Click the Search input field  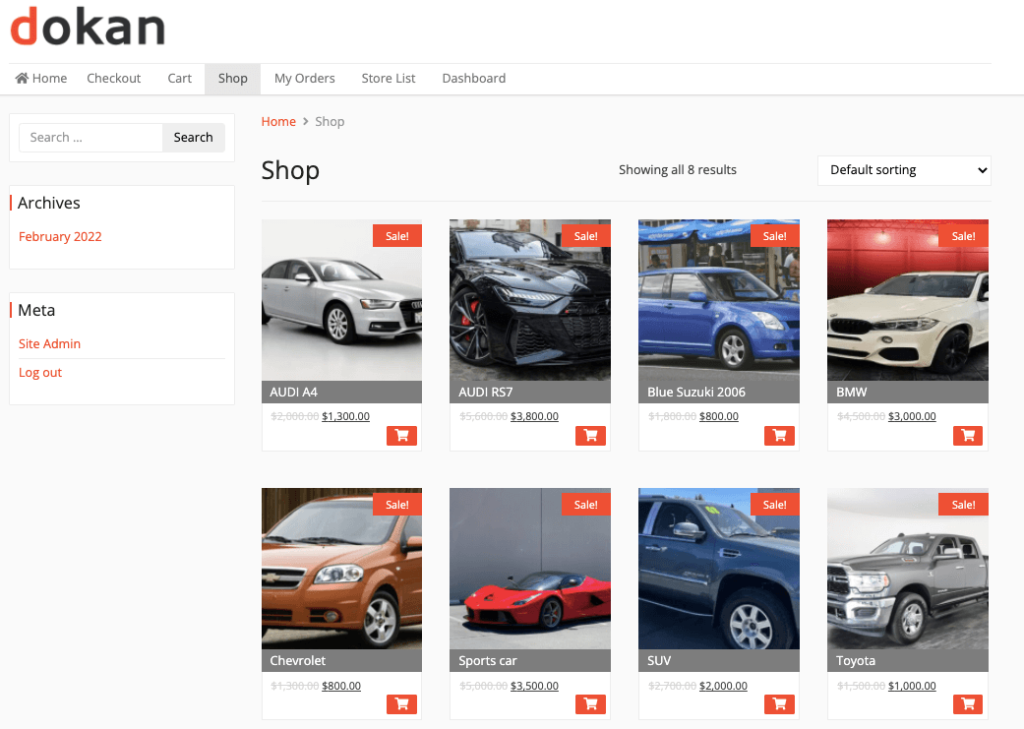pyautogui.click(x=91, y=138)
